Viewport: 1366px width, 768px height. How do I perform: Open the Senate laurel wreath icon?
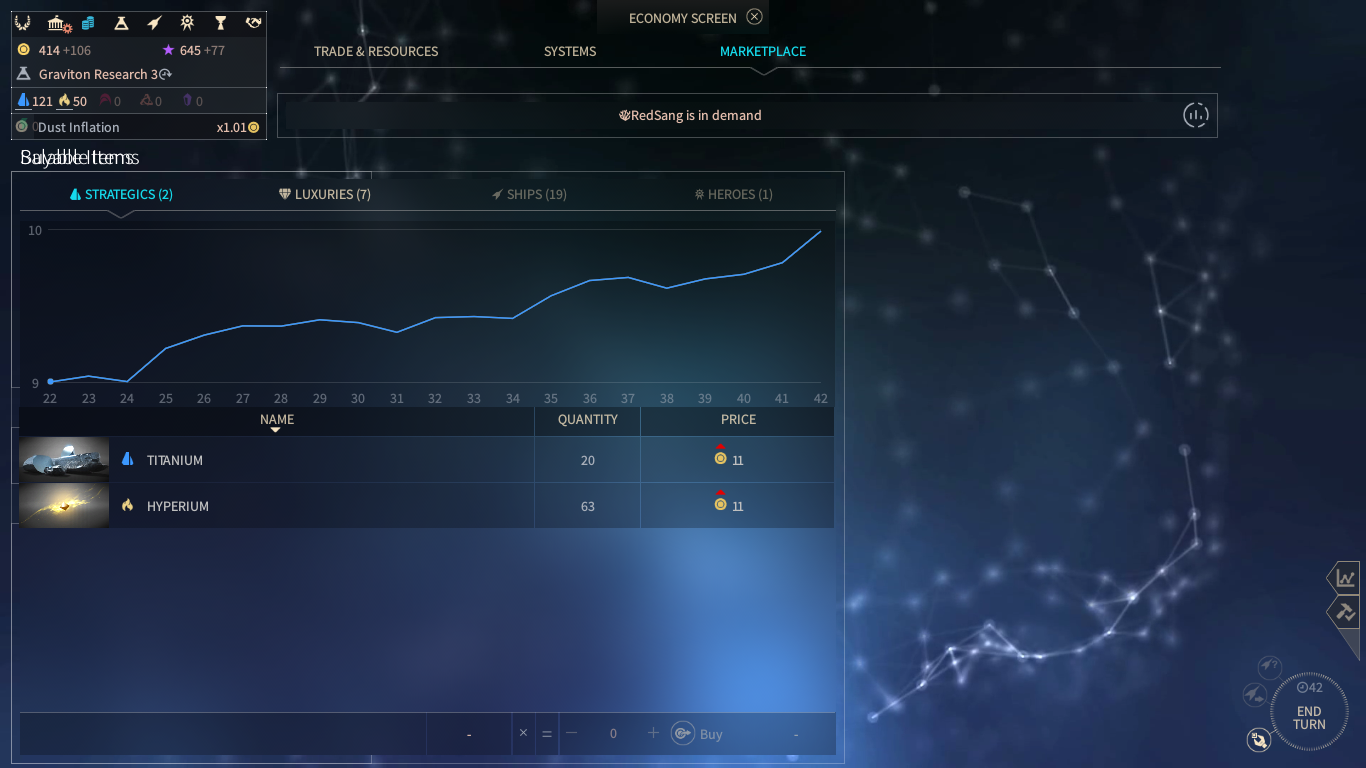coord(24,22)
